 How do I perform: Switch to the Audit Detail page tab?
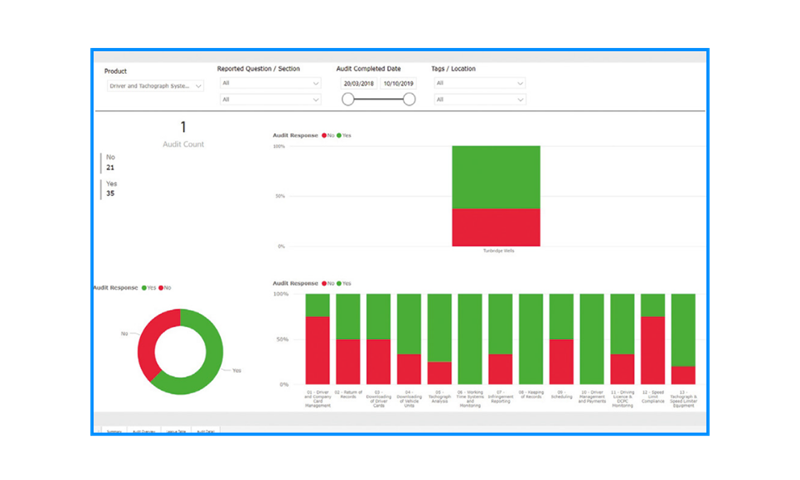click(x=206, y=431)
